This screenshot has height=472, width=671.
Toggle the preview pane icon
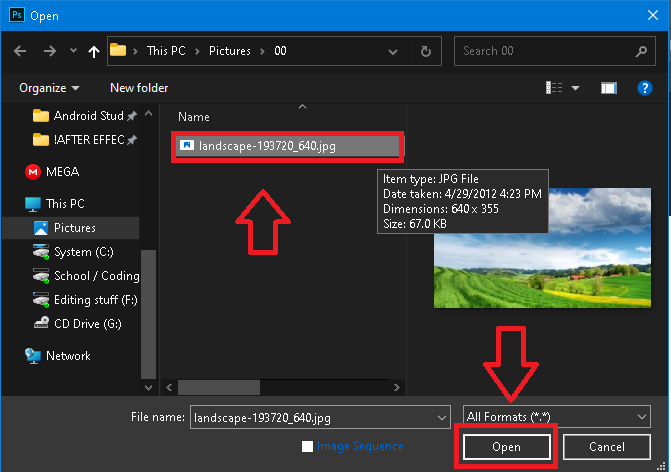(x=608, y=88)
